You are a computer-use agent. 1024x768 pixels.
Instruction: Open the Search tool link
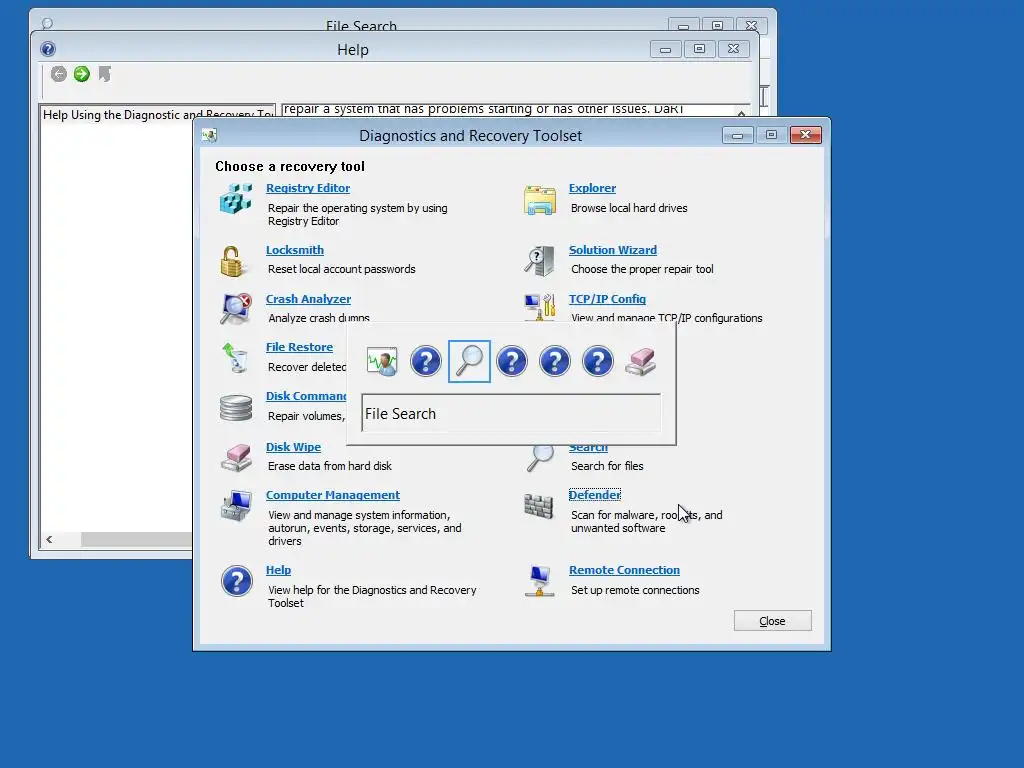[x=588, y=449]
